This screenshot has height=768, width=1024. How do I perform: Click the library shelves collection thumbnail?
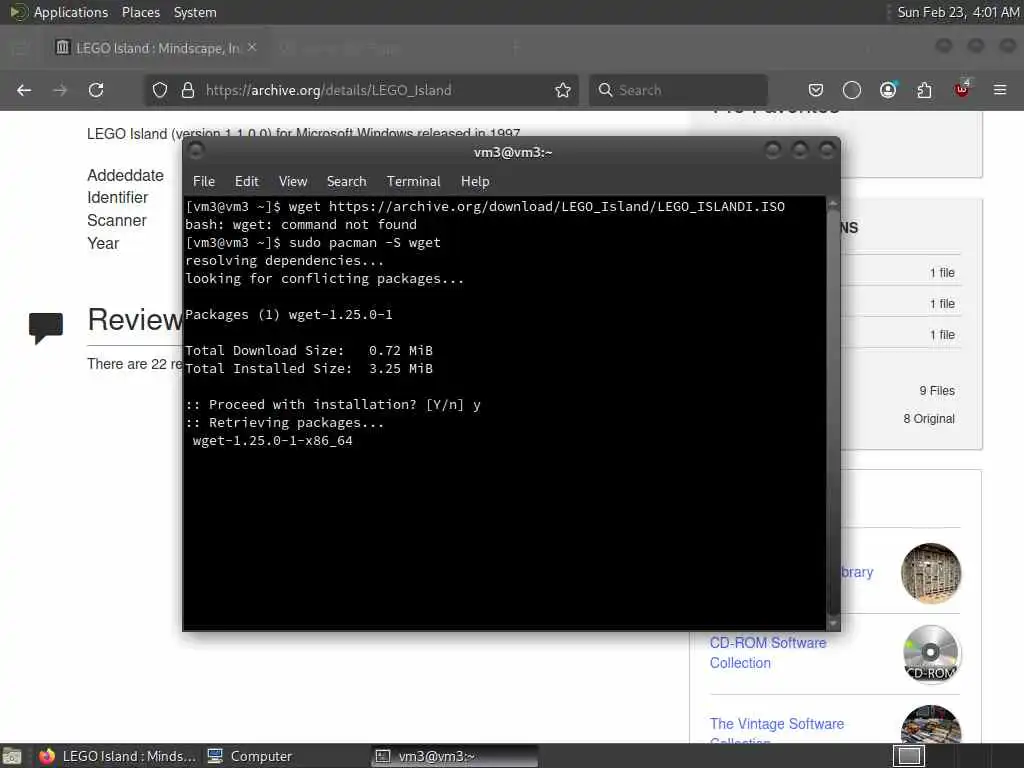931,573
